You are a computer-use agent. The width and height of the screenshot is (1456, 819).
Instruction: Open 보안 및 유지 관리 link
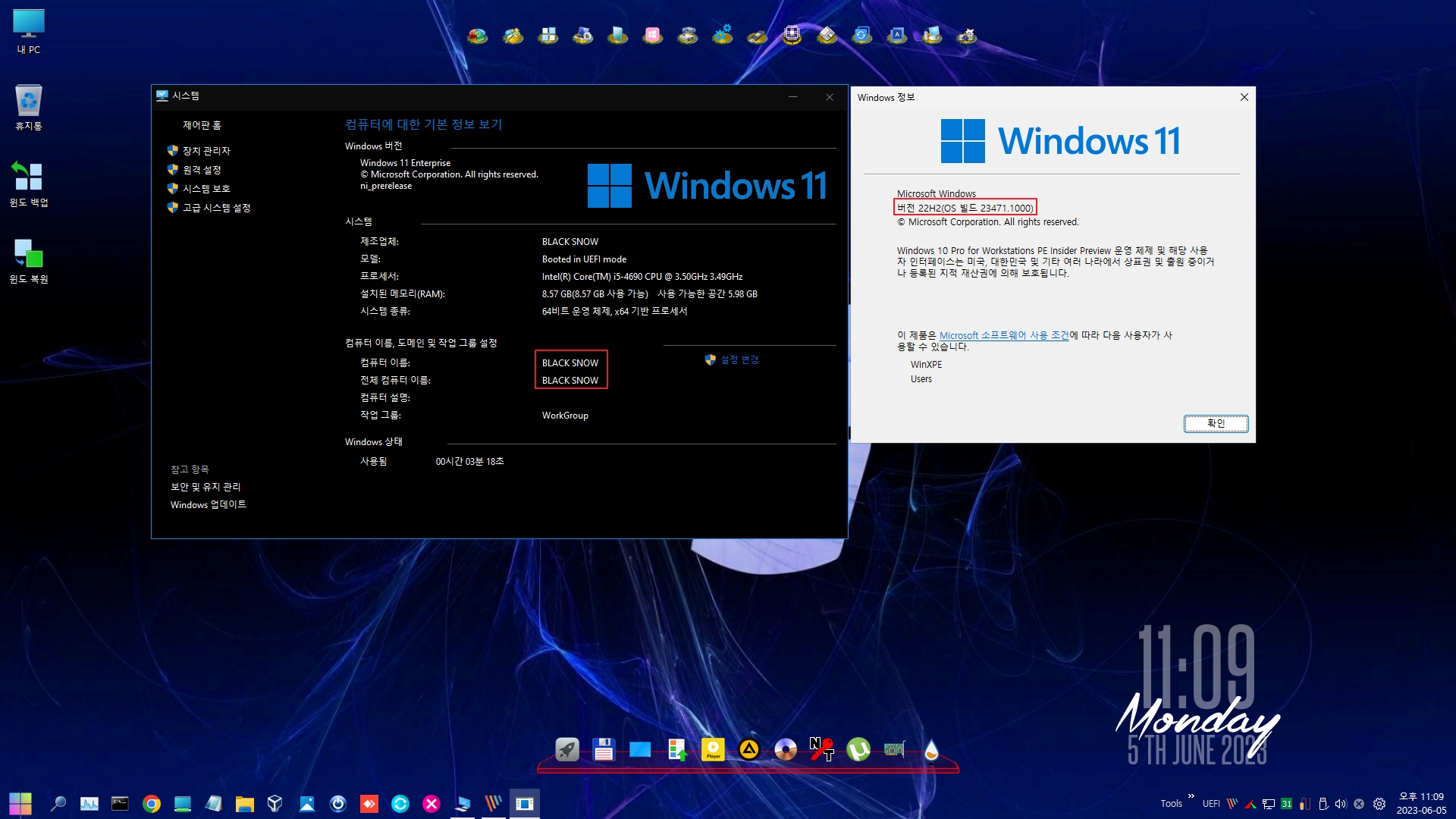(x=206, y=487)
